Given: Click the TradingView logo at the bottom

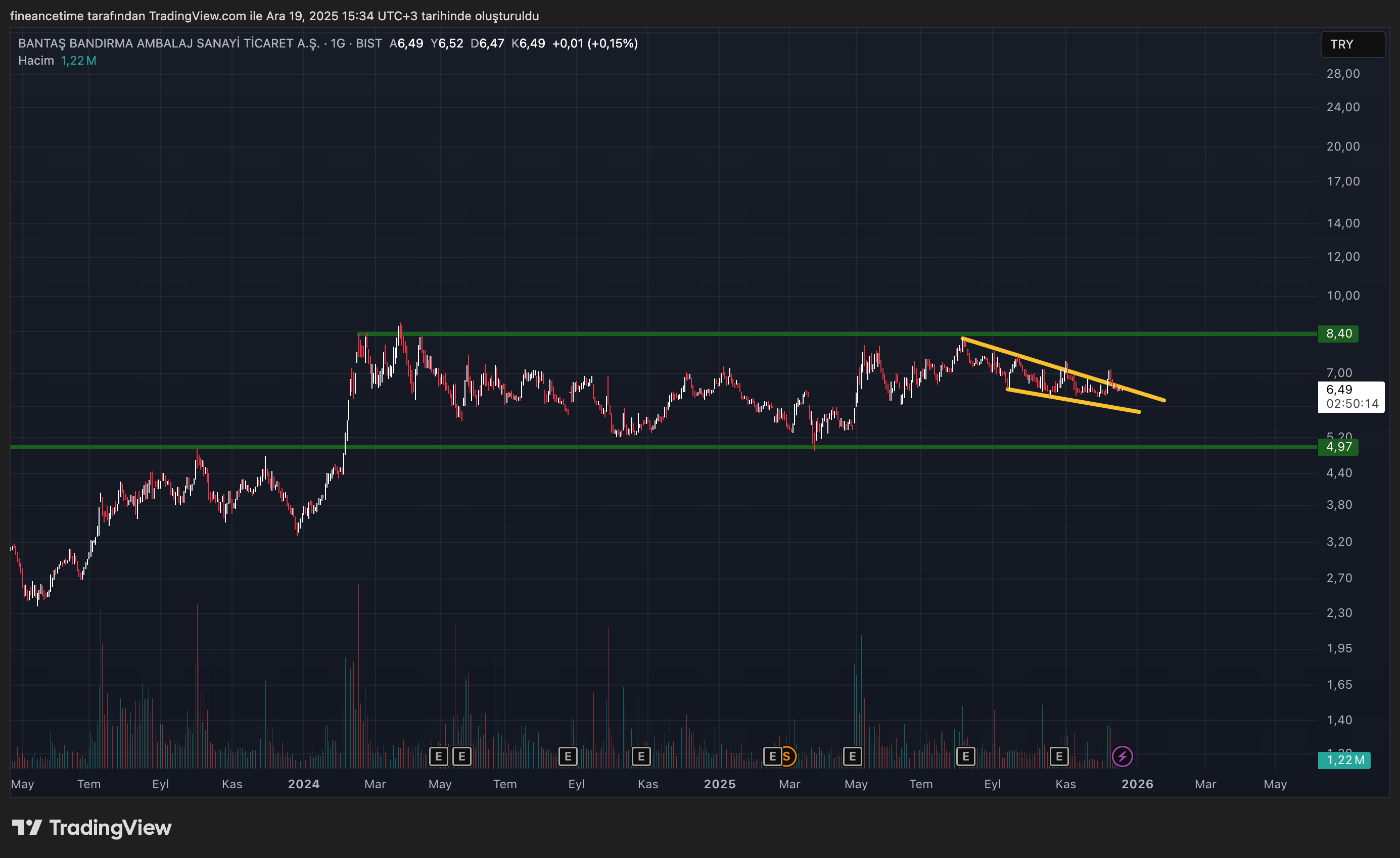Looking at the screenshot, I should tap(92, 827).
